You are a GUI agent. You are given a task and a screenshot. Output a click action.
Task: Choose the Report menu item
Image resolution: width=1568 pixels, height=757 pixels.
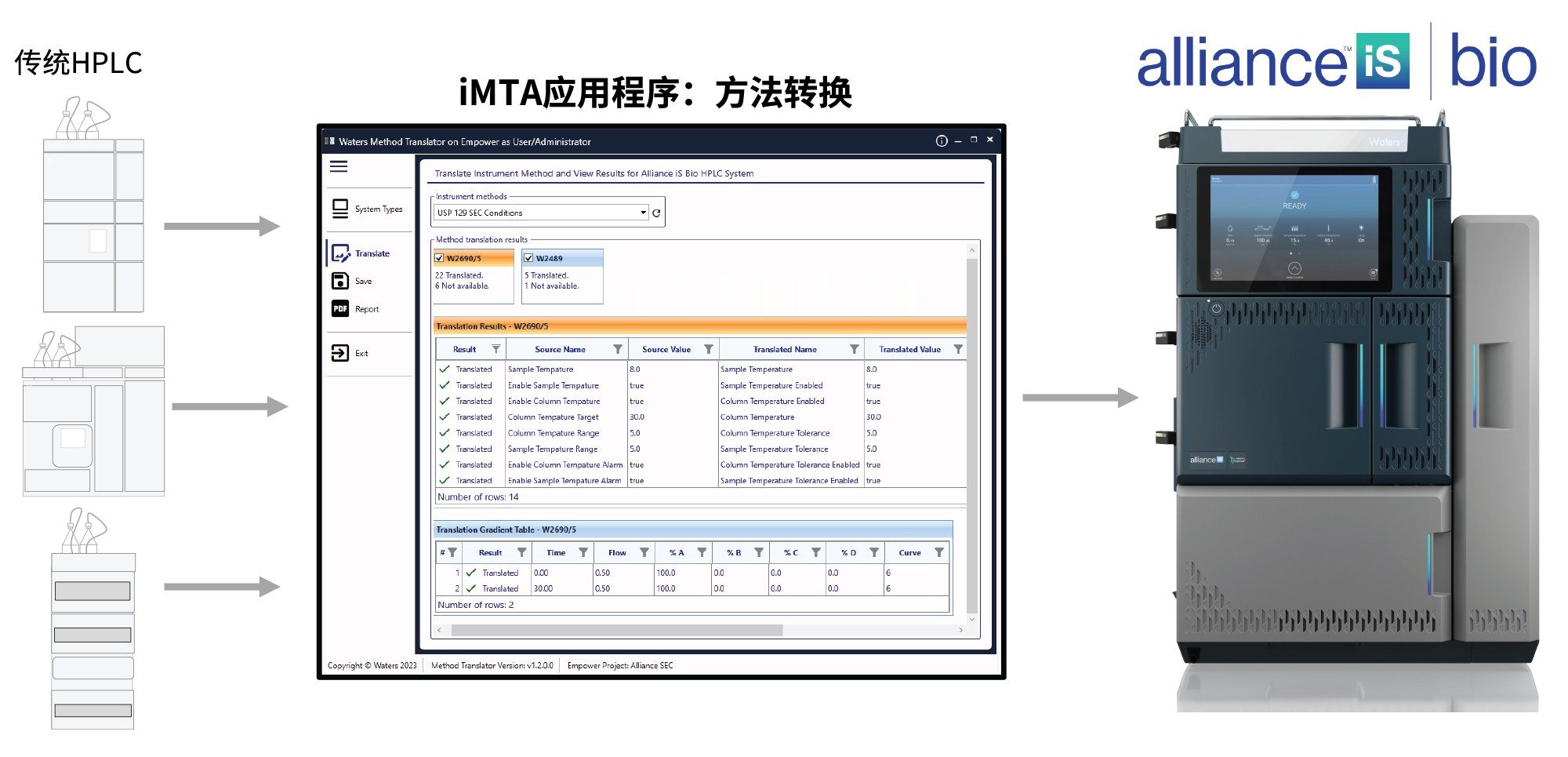coord(366,309)
